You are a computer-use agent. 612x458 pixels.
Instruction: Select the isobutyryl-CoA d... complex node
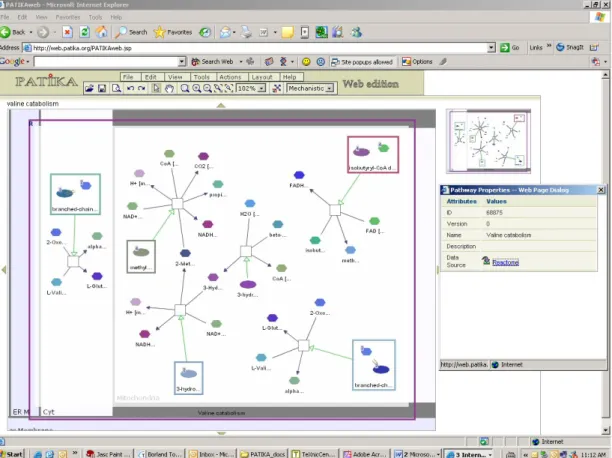point(373,155)
